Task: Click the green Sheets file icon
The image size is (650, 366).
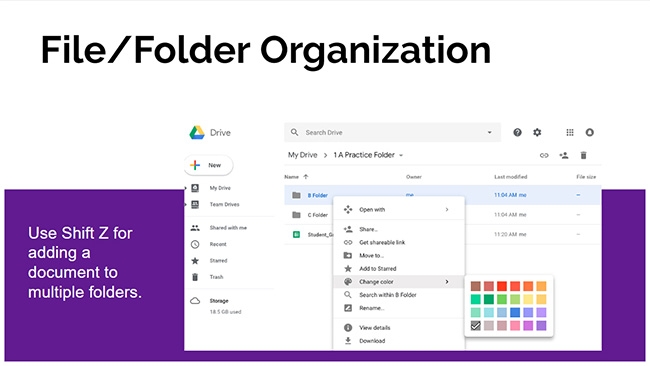Action: [x=296, y=235]
